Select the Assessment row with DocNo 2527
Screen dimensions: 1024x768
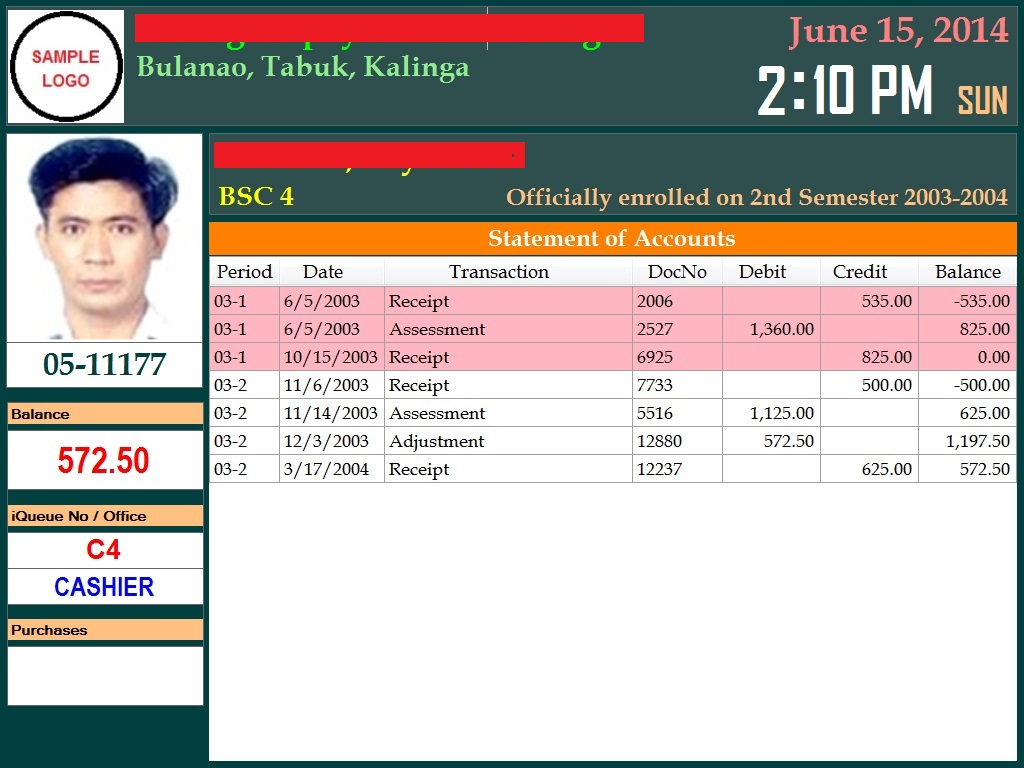[x=500, y=329]
